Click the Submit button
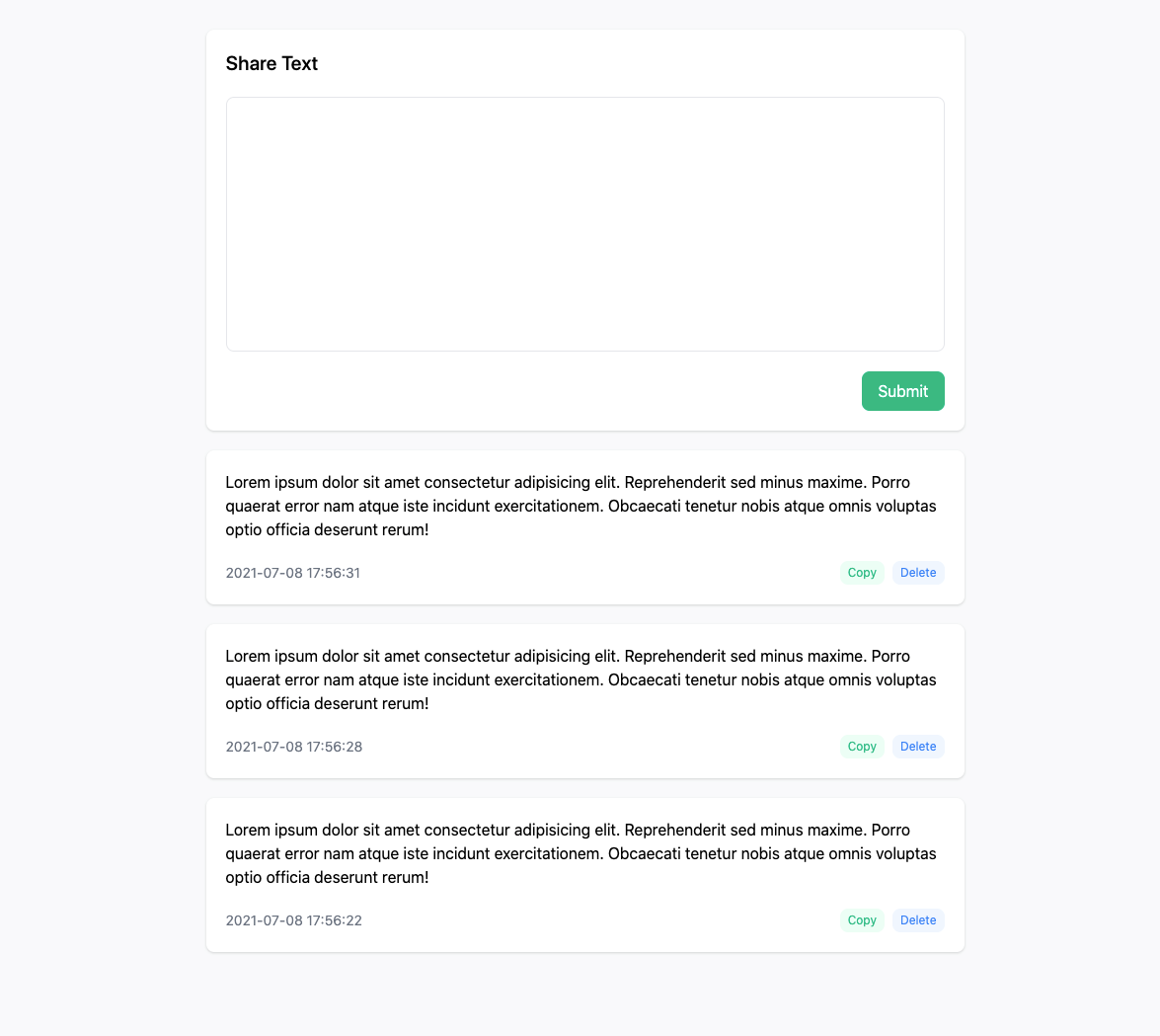The width and height of the screenshot is (1160, 1036). (902, 391)
